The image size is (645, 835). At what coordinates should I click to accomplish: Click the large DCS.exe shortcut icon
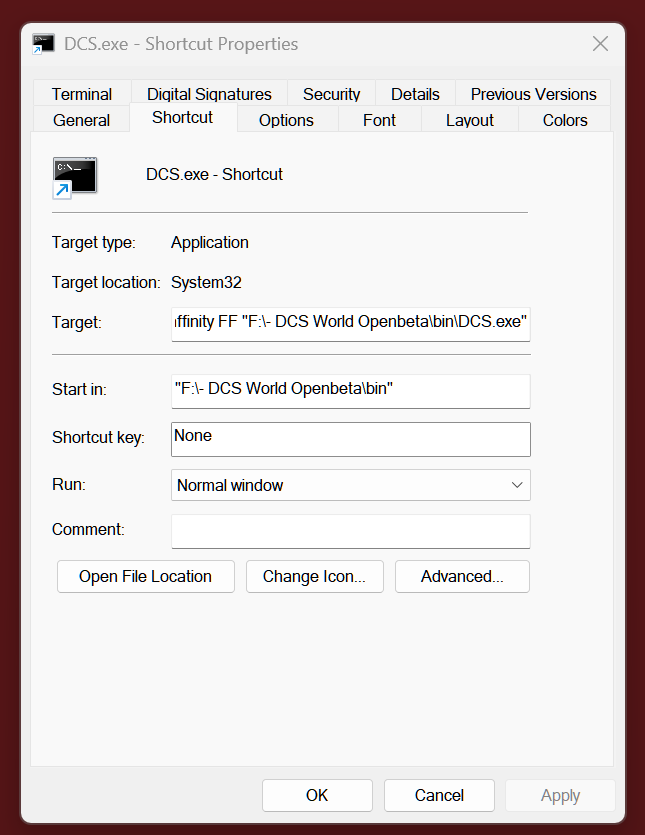point(75,178)
